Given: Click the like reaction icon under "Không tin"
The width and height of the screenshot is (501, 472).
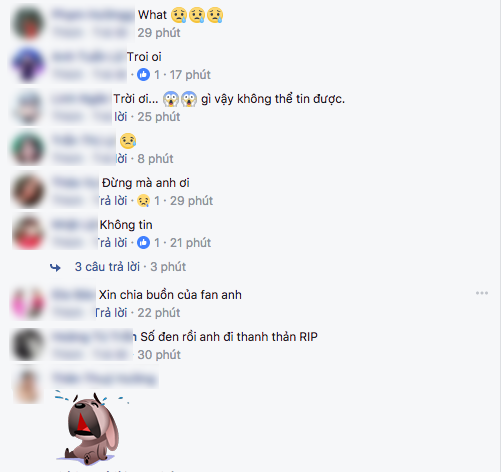Looking at the screenshot, I should point(143,243).
